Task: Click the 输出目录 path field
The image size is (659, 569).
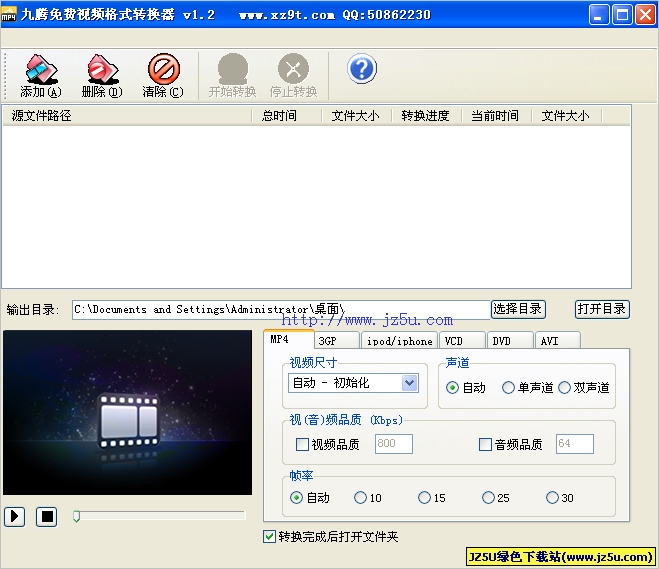Action: [281, 310]
